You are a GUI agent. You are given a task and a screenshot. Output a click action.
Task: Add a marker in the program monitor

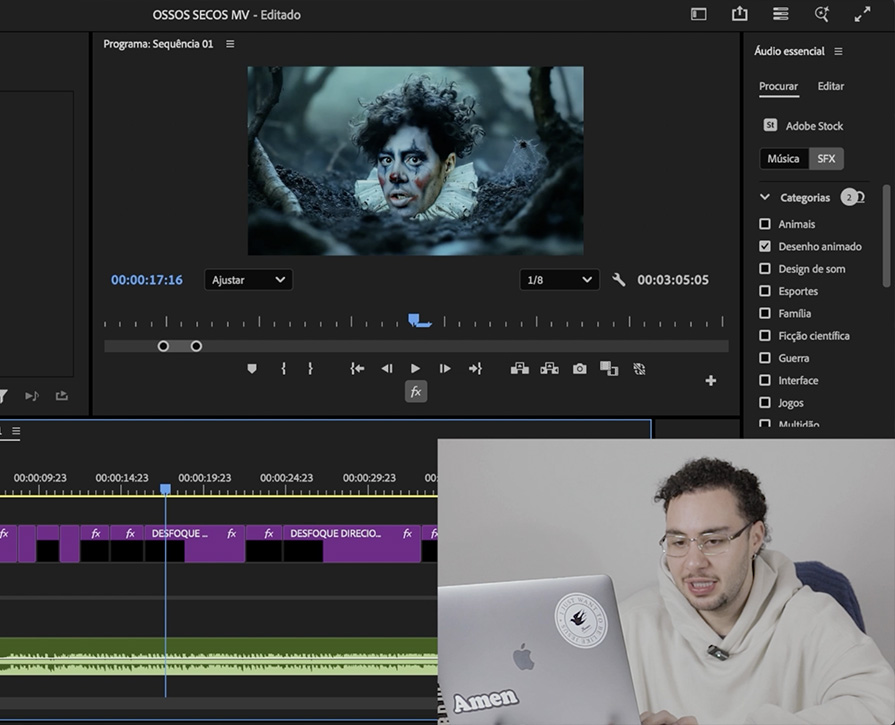252,369
